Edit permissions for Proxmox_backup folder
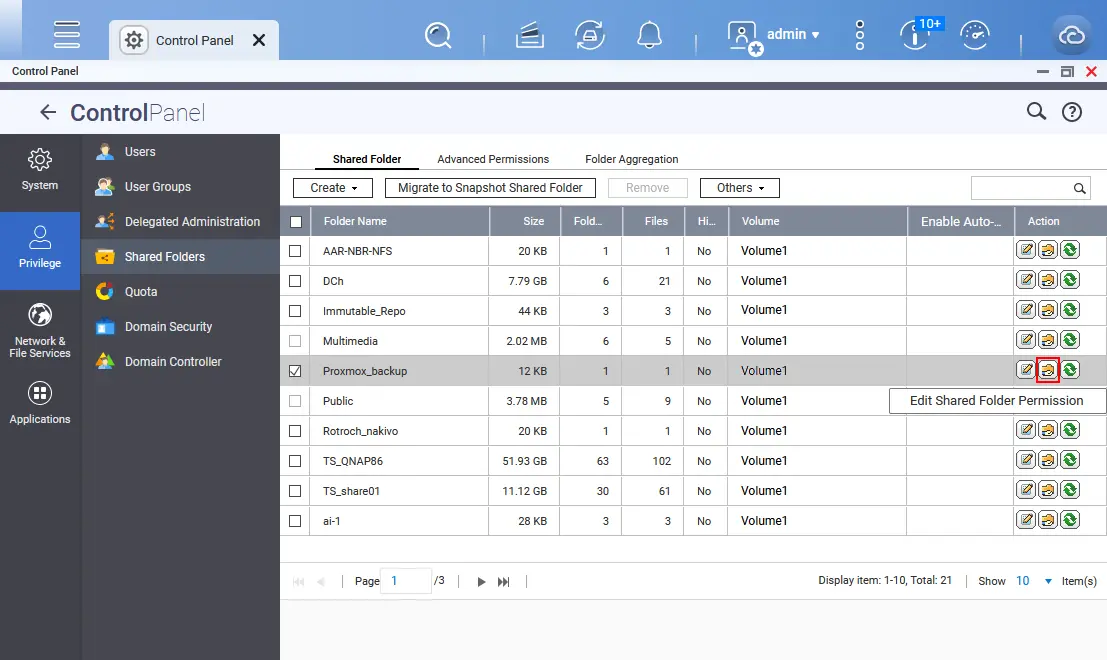The image size is (1107, 660). click(x=1048, y=370)
